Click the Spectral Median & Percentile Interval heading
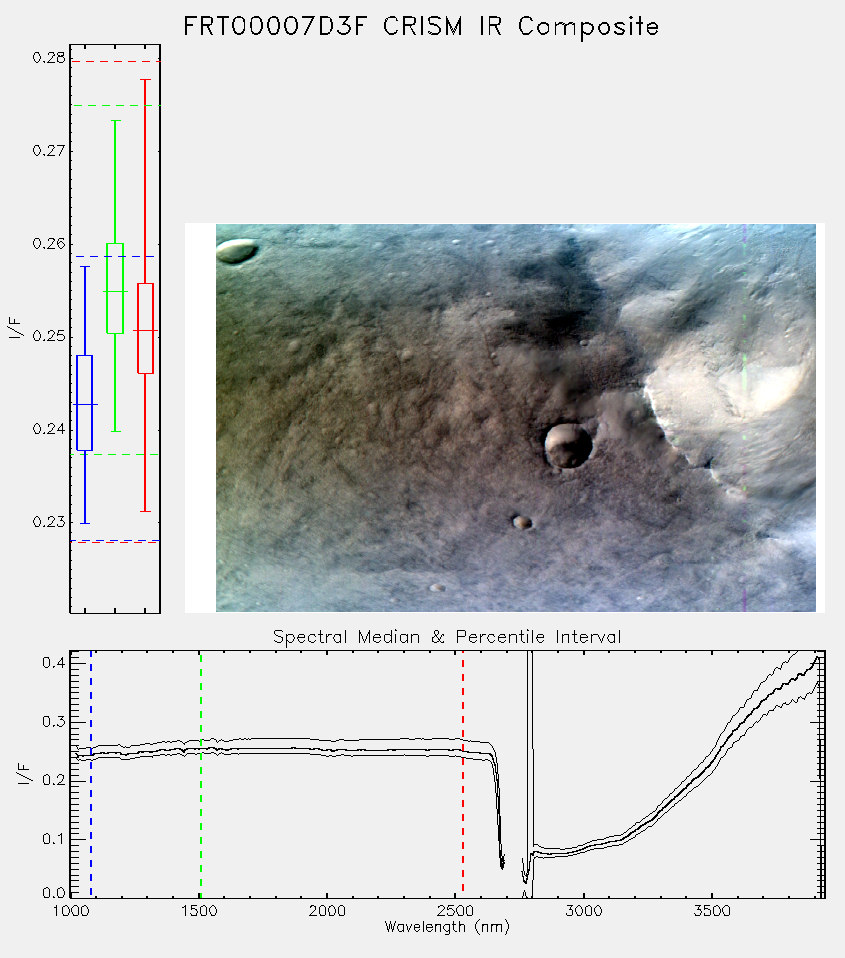This screenshot has width=845, height=958. coord(447,637)
